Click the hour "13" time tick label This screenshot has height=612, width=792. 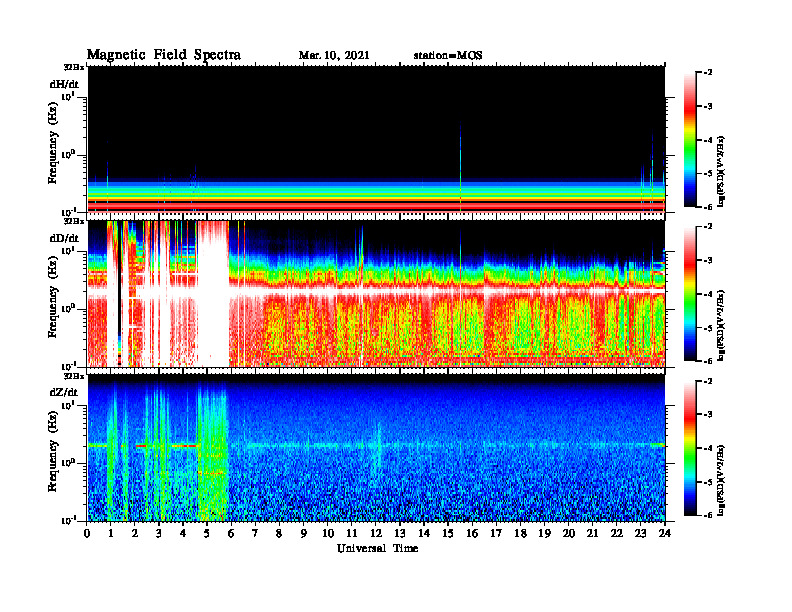coord(400,533)
